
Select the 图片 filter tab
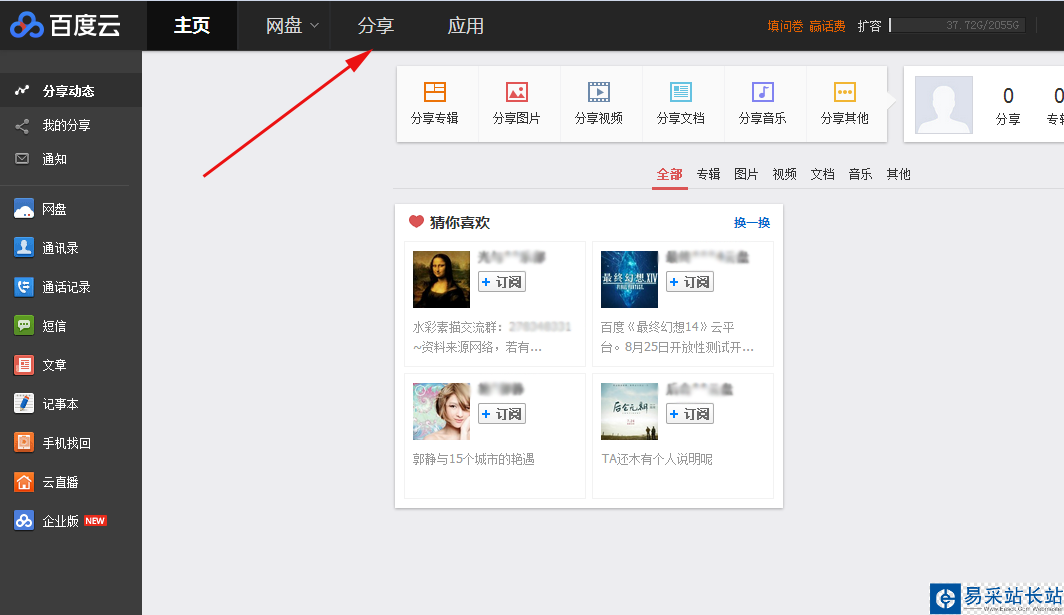coord(746,174)
